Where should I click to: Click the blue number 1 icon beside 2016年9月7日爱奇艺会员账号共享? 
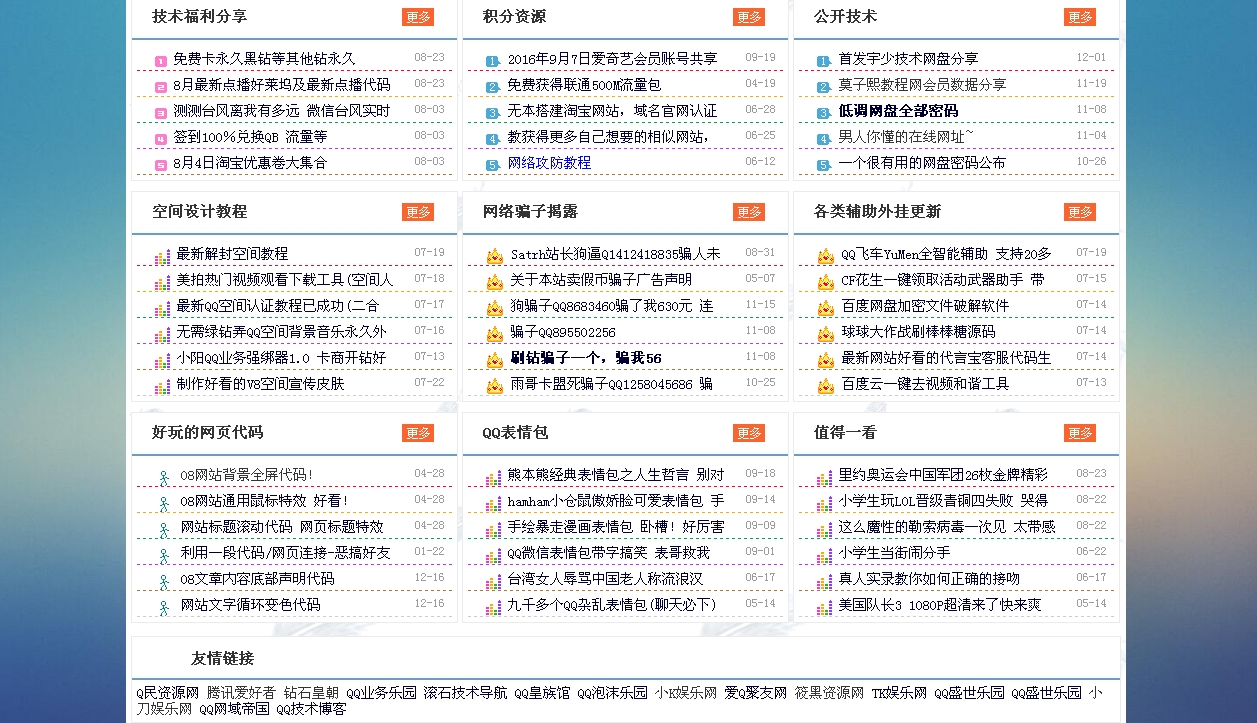(x=492, y=61)
